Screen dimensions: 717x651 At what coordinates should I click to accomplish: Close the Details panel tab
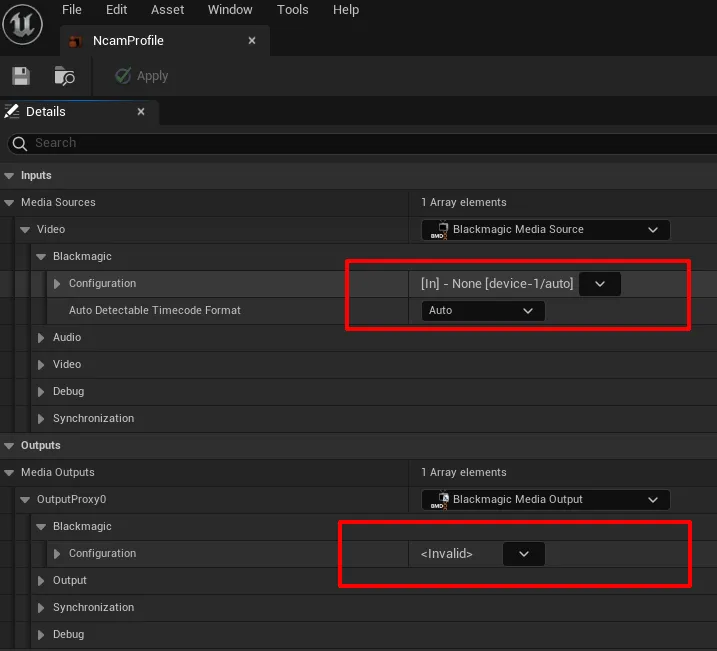click(x=141, y=112)
